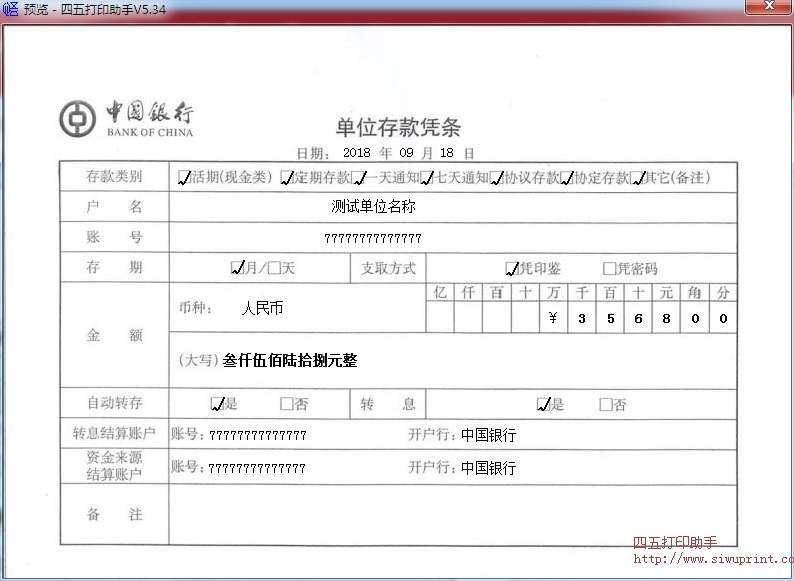
Task: Click digit 5 in the 百 column
Action: tap(611, 319)
